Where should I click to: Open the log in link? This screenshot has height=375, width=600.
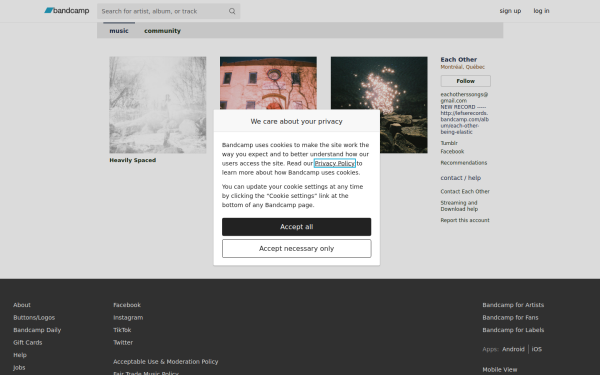[541, 11]
